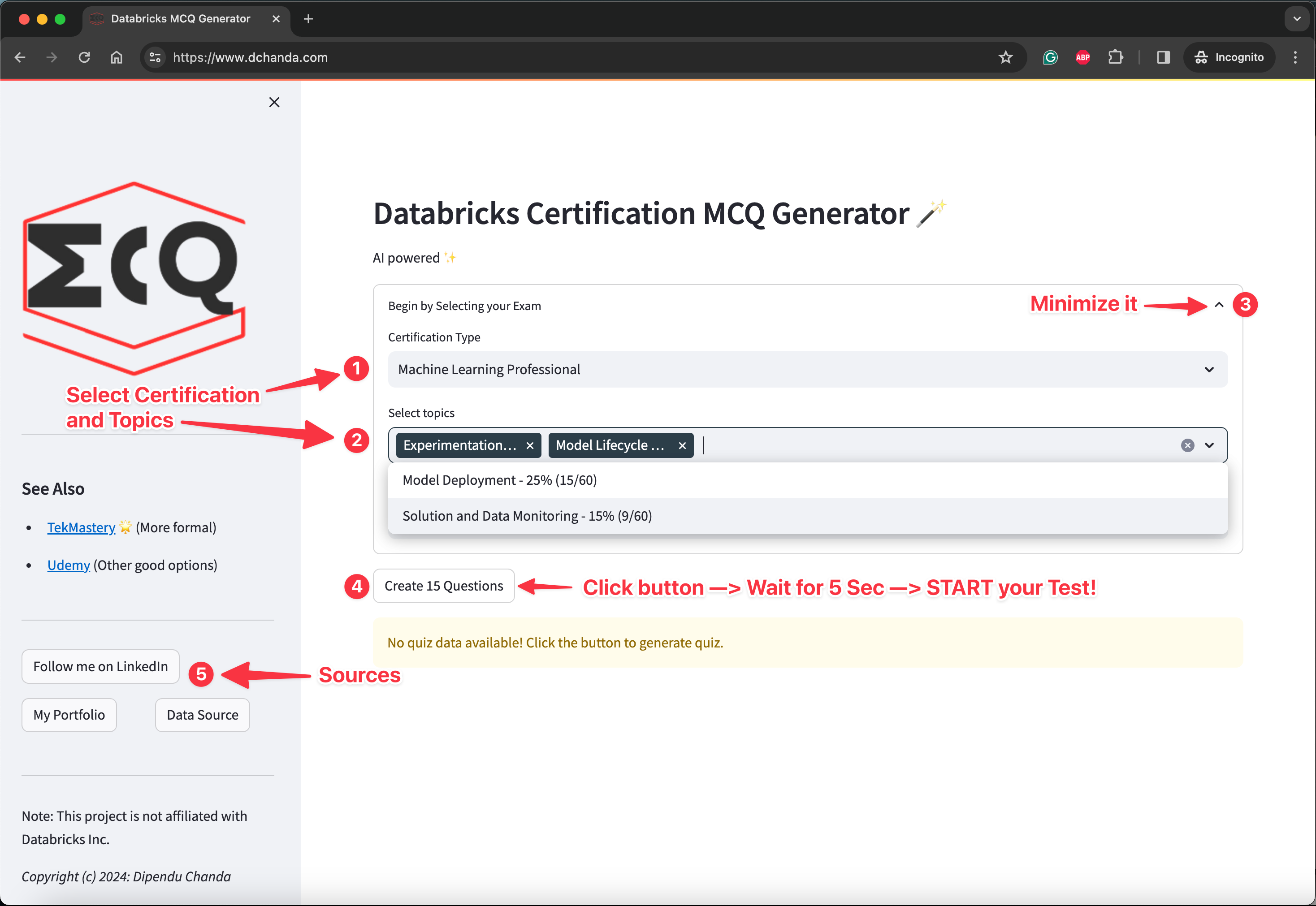The height and width of the screenshot is (906, 1316).
Task: Click the ABP Adblock Plus extension icon
Action: coord(1082,57)
